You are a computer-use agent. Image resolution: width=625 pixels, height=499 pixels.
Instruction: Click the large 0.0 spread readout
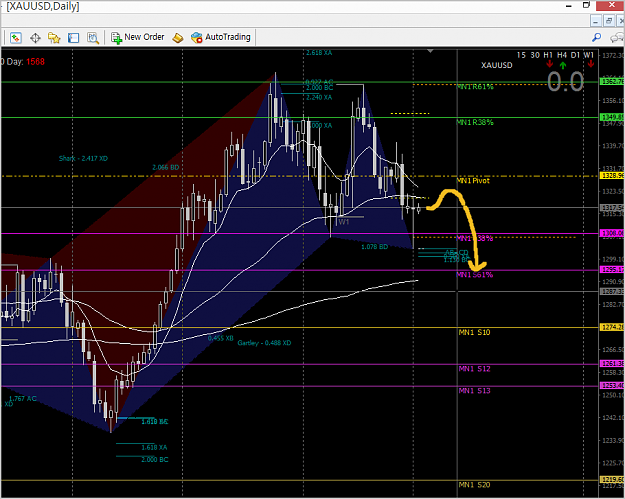(566, 82)
